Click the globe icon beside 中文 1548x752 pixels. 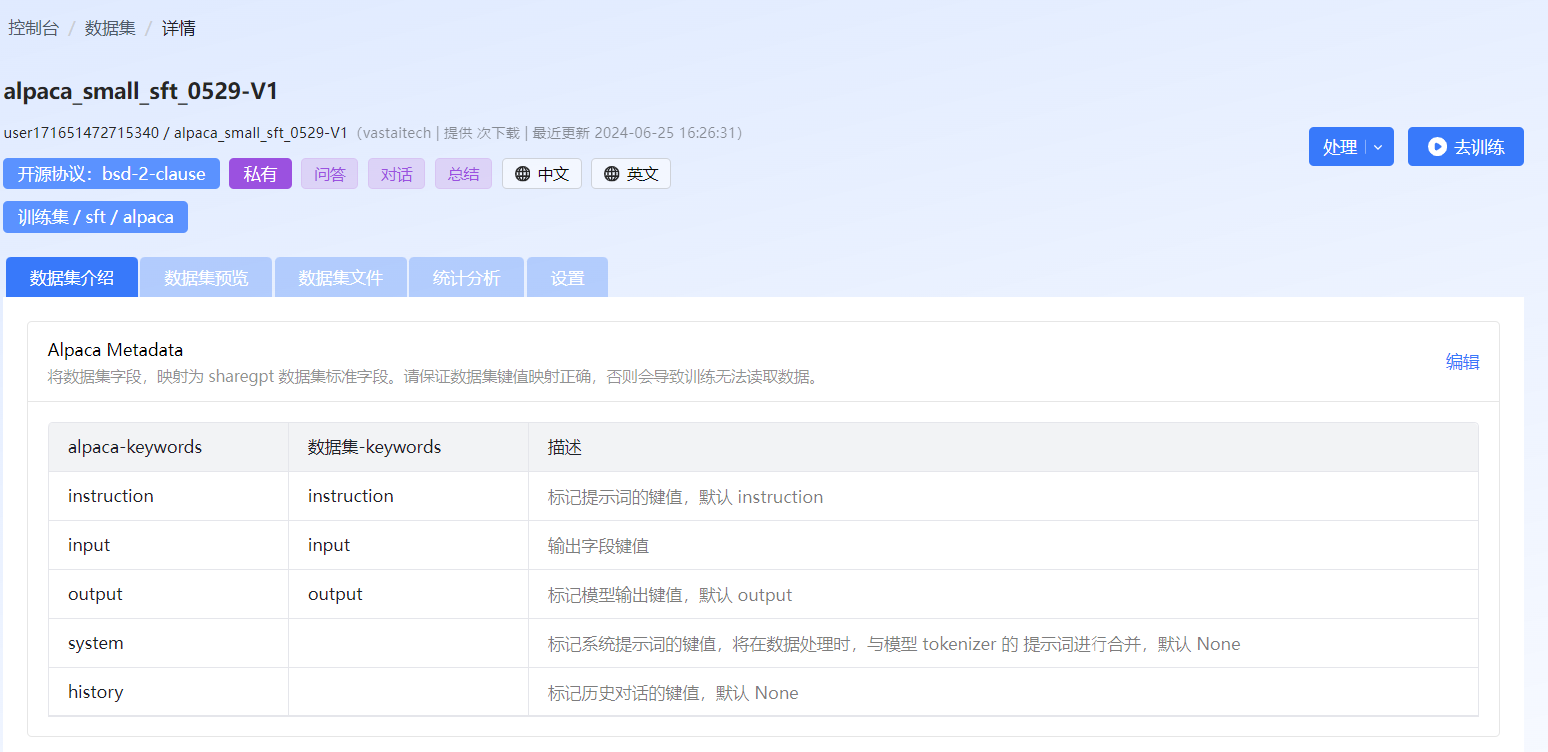pos(522,174)
